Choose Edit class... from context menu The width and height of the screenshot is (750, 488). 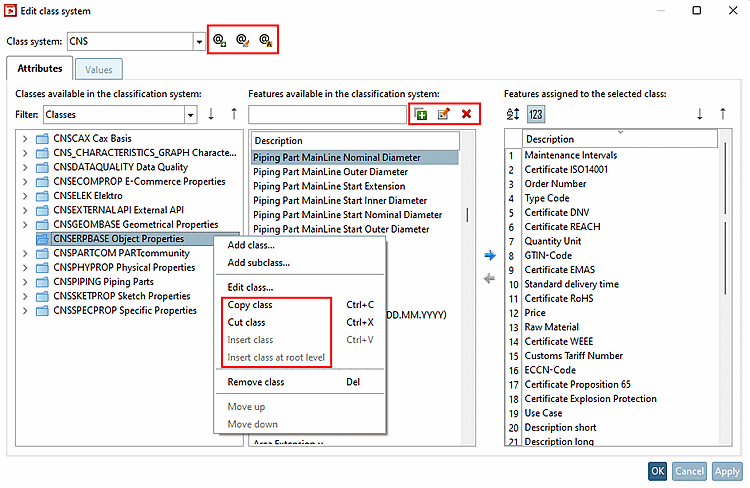(250, 287)
